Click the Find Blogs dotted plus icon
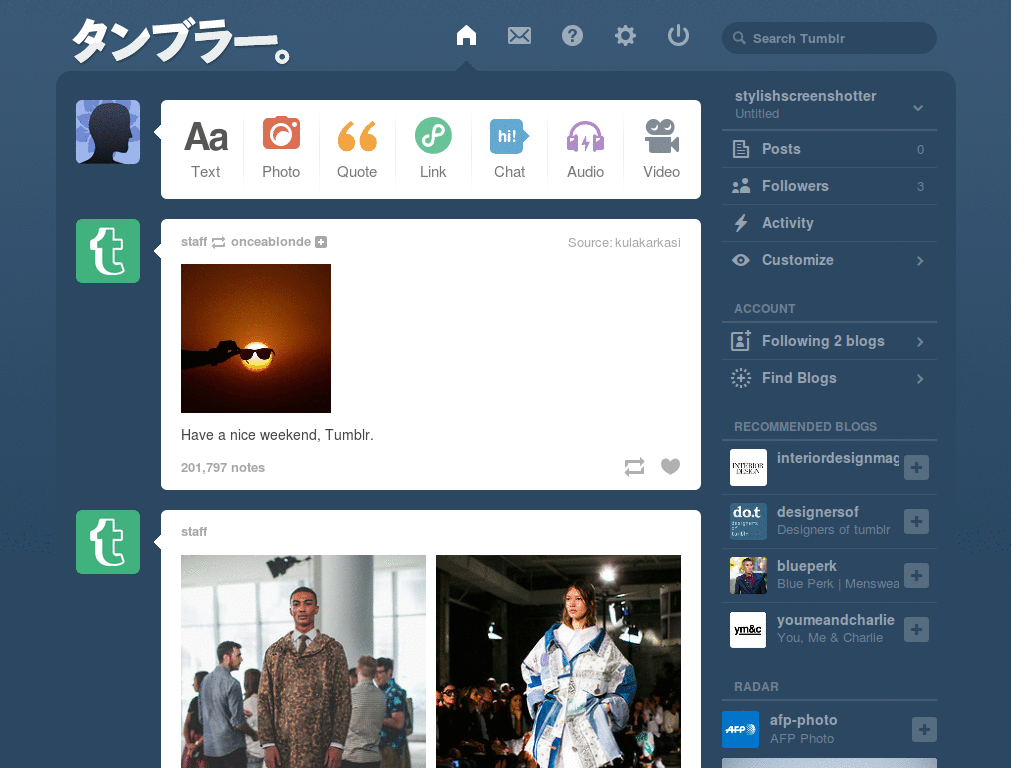The width and height of the screenshot is (1024, 768). [x=741, y=378]
